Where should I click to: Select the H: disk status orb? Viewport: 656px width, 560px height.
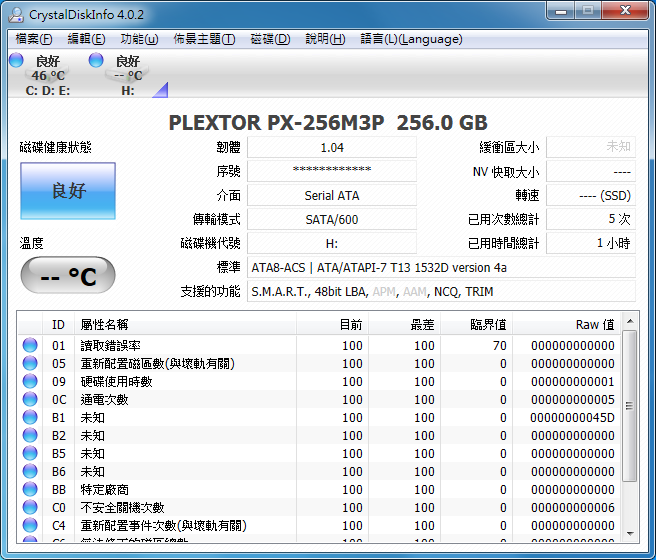point(96,61)
